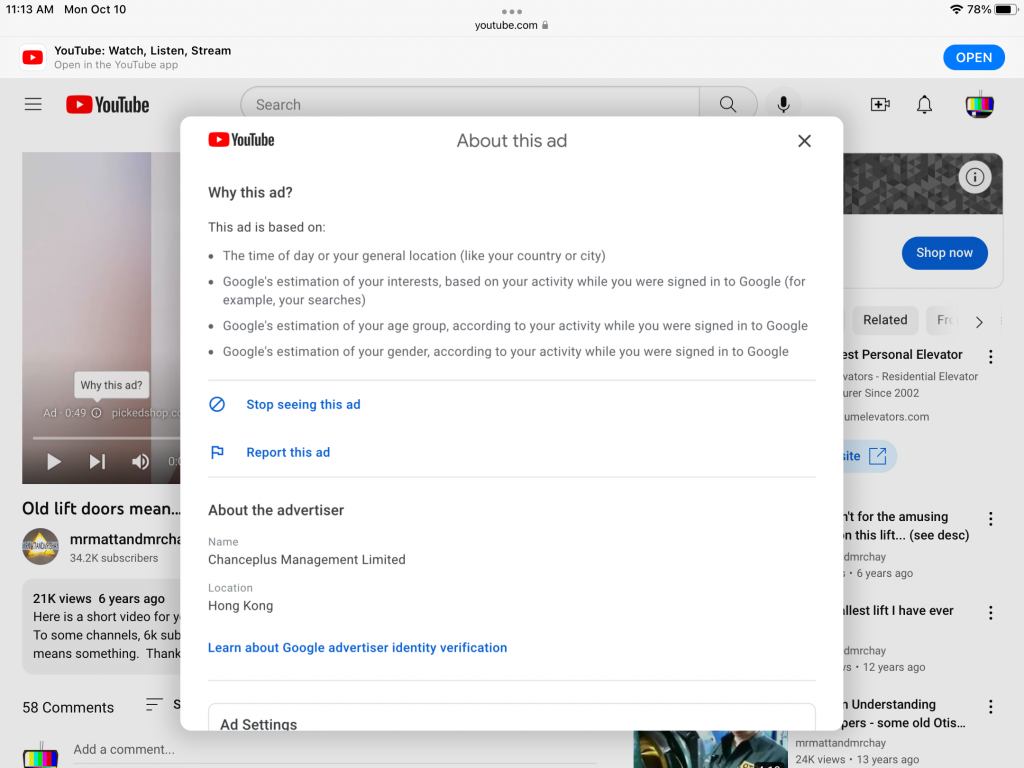The height and width of the screenshot is (768, 1024).
Task: Skip to next video
Action: (x=97, y=461)
